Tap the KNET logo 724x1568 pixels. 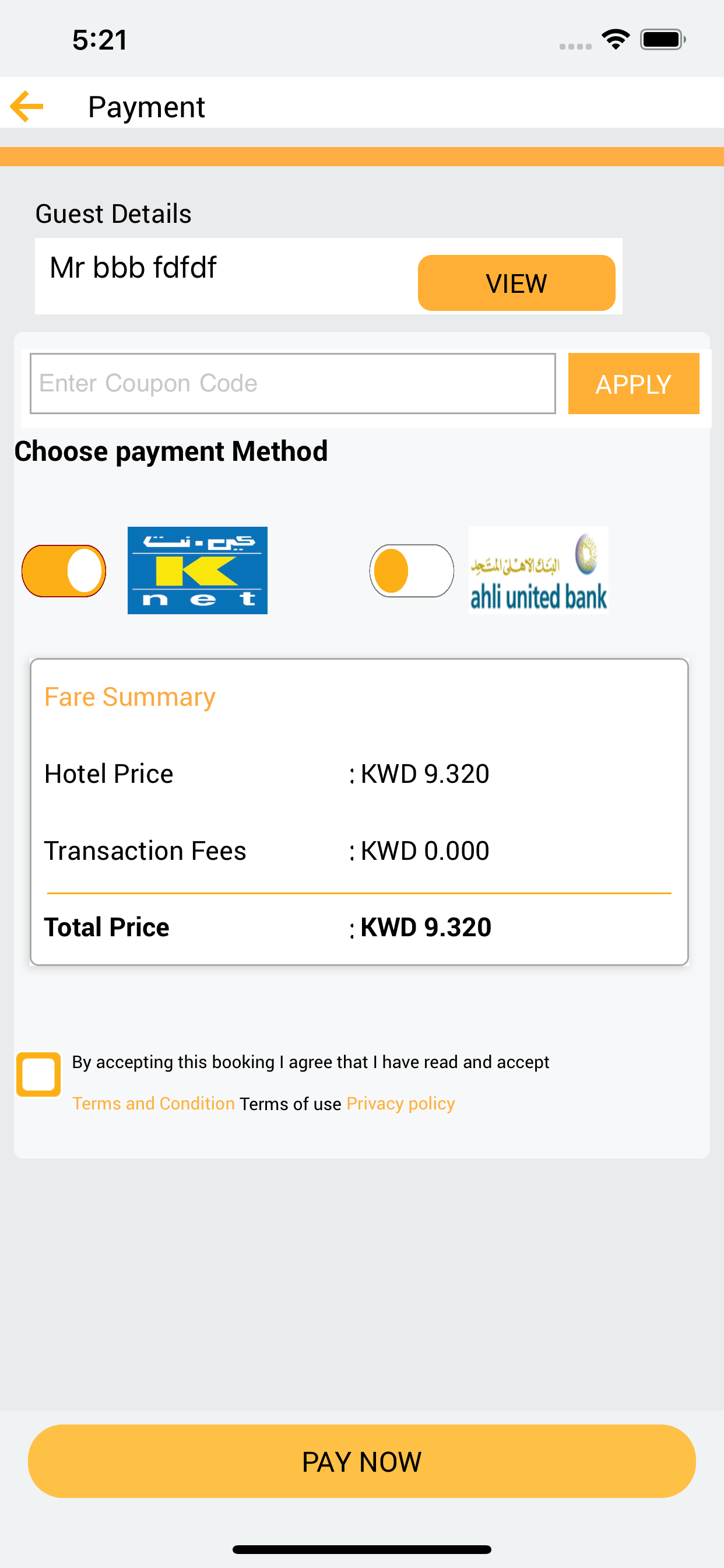click(197, 570)
